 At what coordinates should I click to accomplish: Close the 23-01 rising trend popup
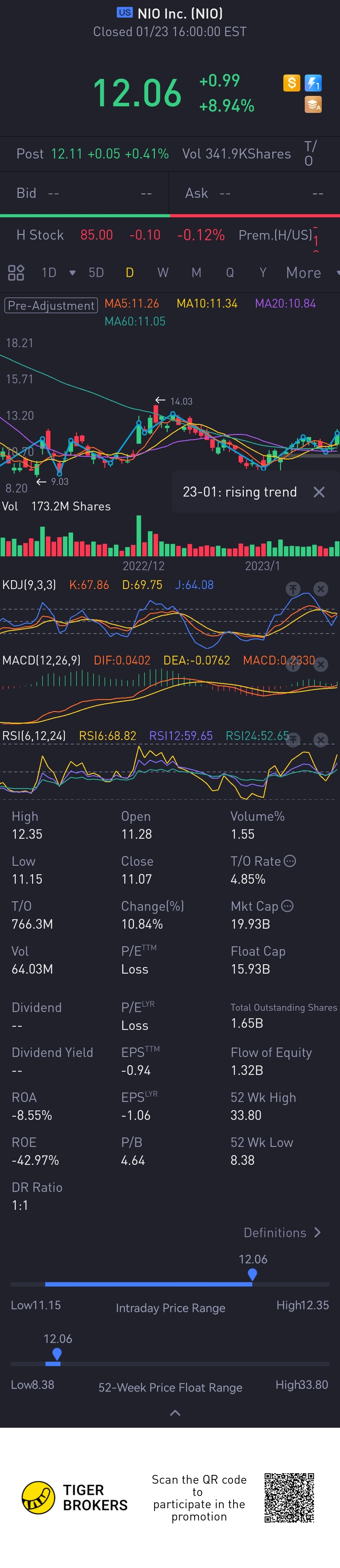click(319, 492)
